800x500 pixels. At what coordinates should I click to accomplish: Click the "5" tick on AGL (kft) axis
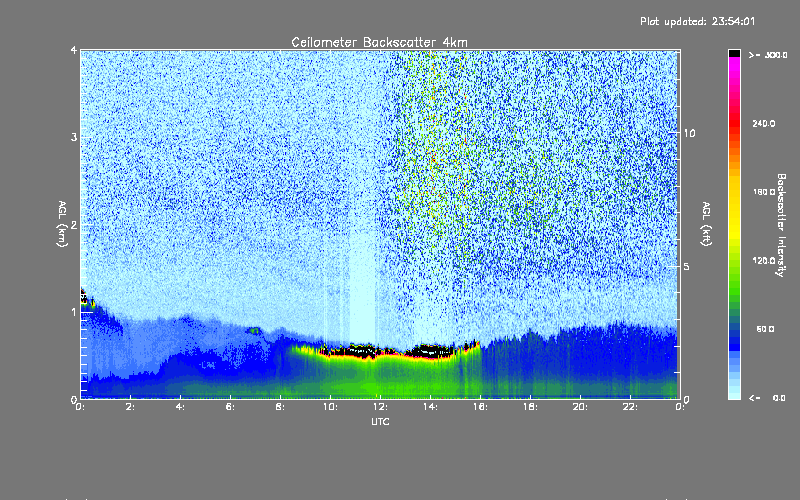coord(686,266)
